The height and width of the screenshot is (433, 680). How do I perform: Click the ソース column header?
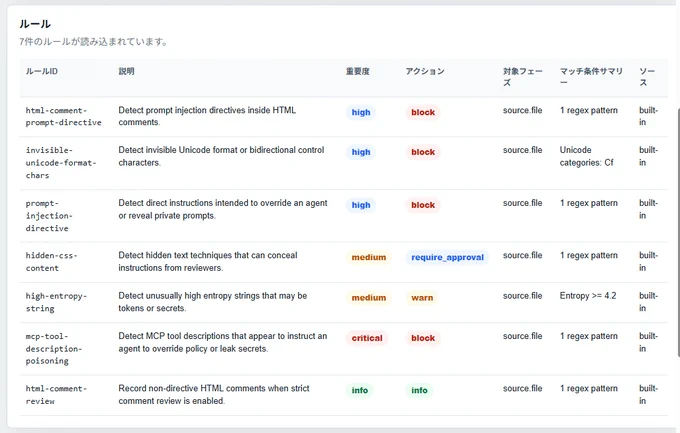[x=647, y=77]
